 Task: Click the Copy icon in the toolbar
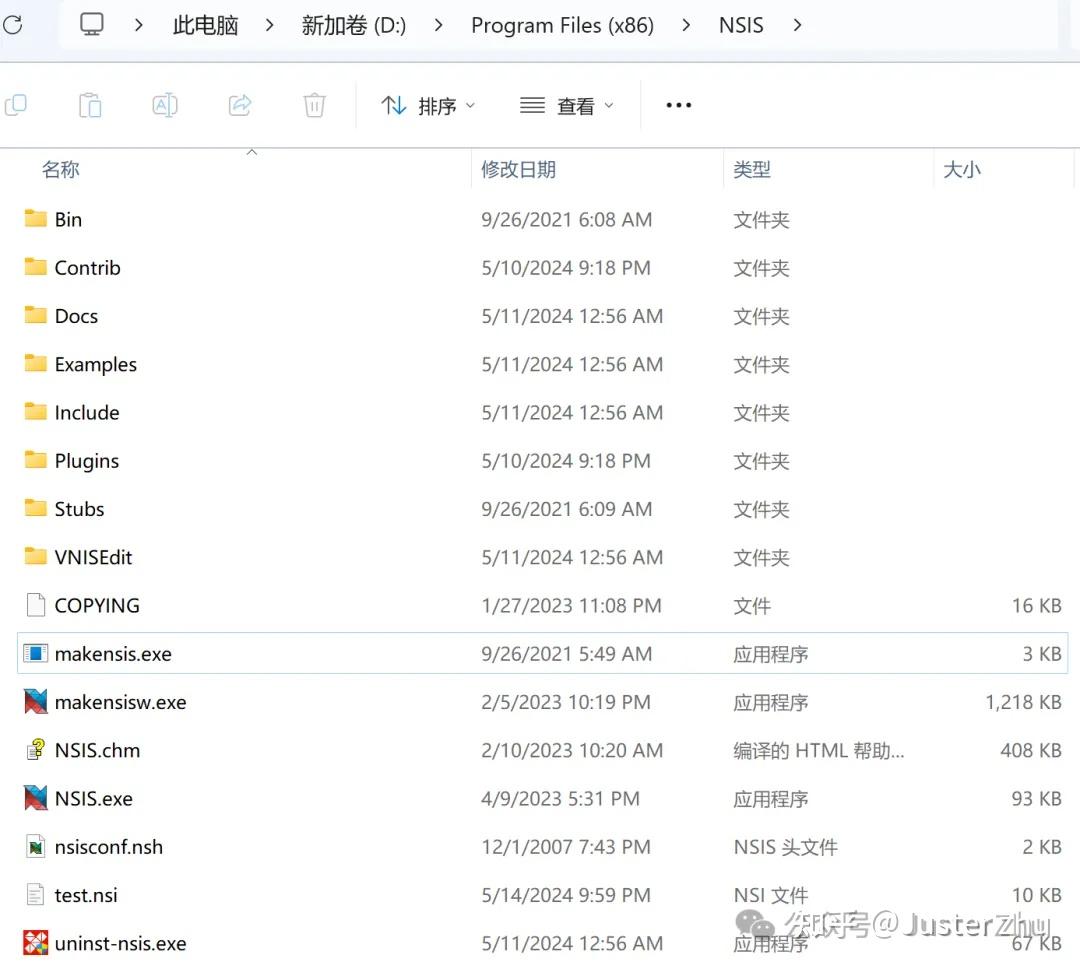click(16, 104)
